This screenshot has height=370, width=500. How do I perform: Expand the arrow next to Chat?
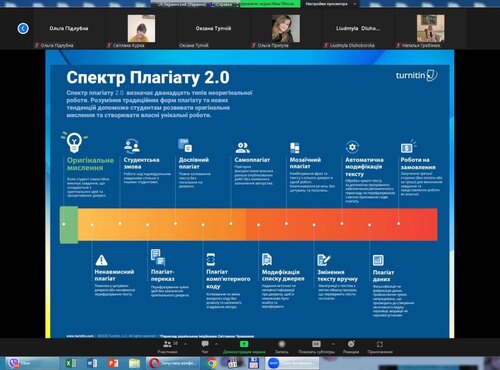216,344
